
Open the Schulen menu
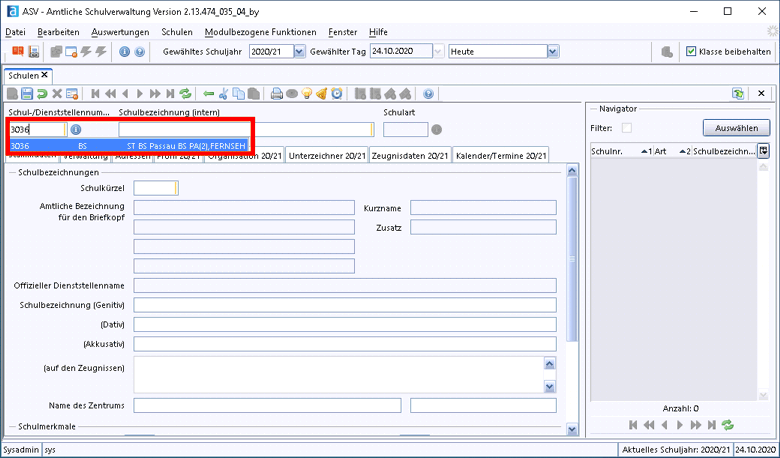[177, 32]
